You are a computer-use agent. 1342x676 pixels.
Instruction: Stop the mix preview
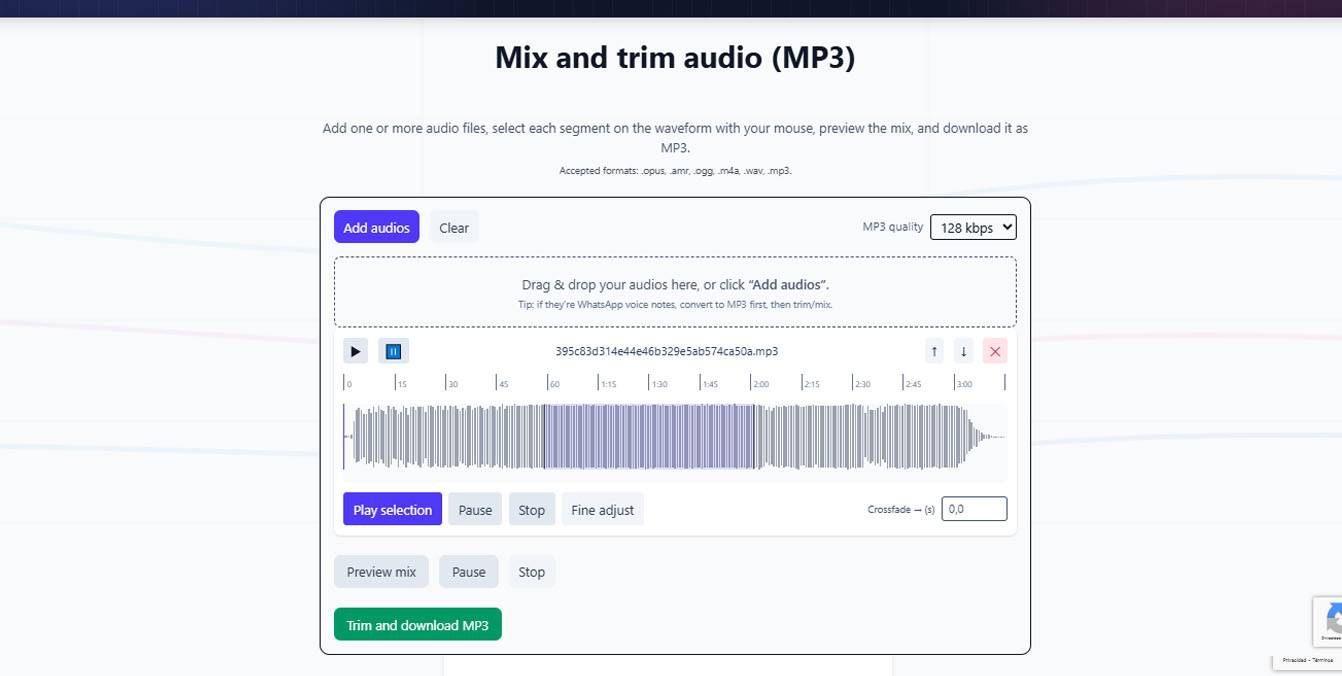(531, 571)
